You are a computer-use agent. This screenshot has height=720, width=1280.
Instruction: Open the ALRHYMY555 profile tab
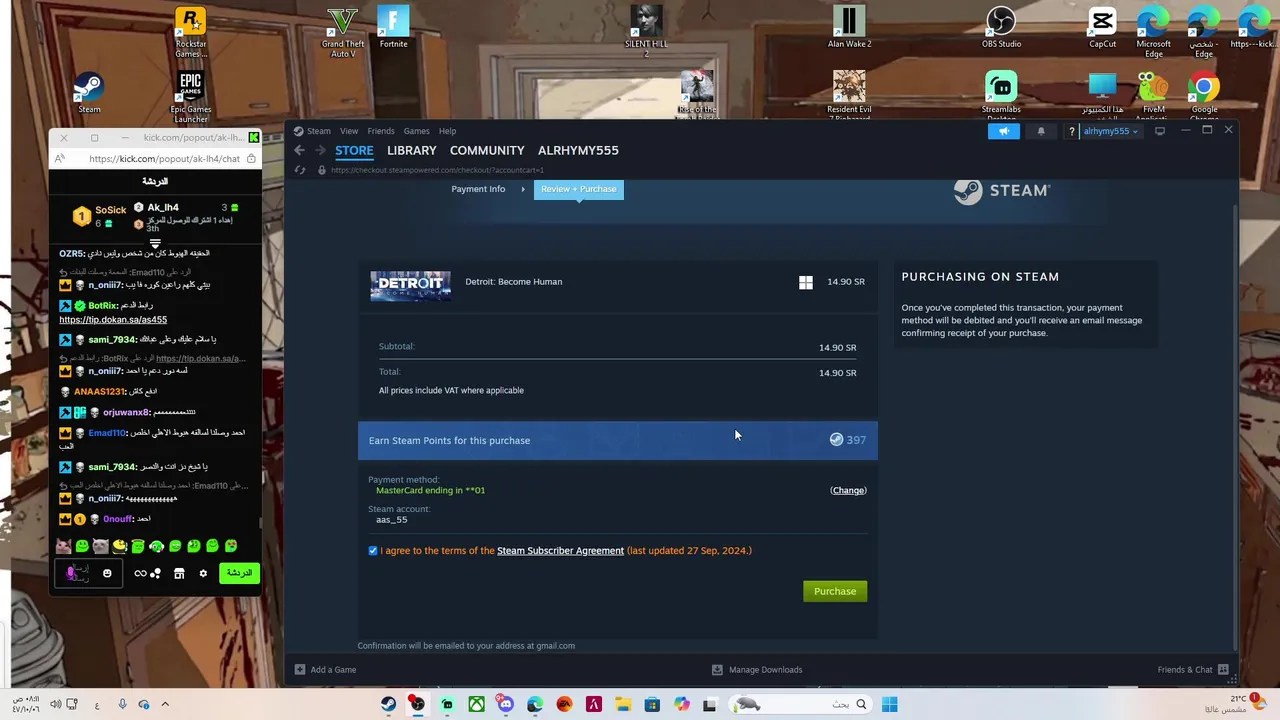(x=578, y=150)
